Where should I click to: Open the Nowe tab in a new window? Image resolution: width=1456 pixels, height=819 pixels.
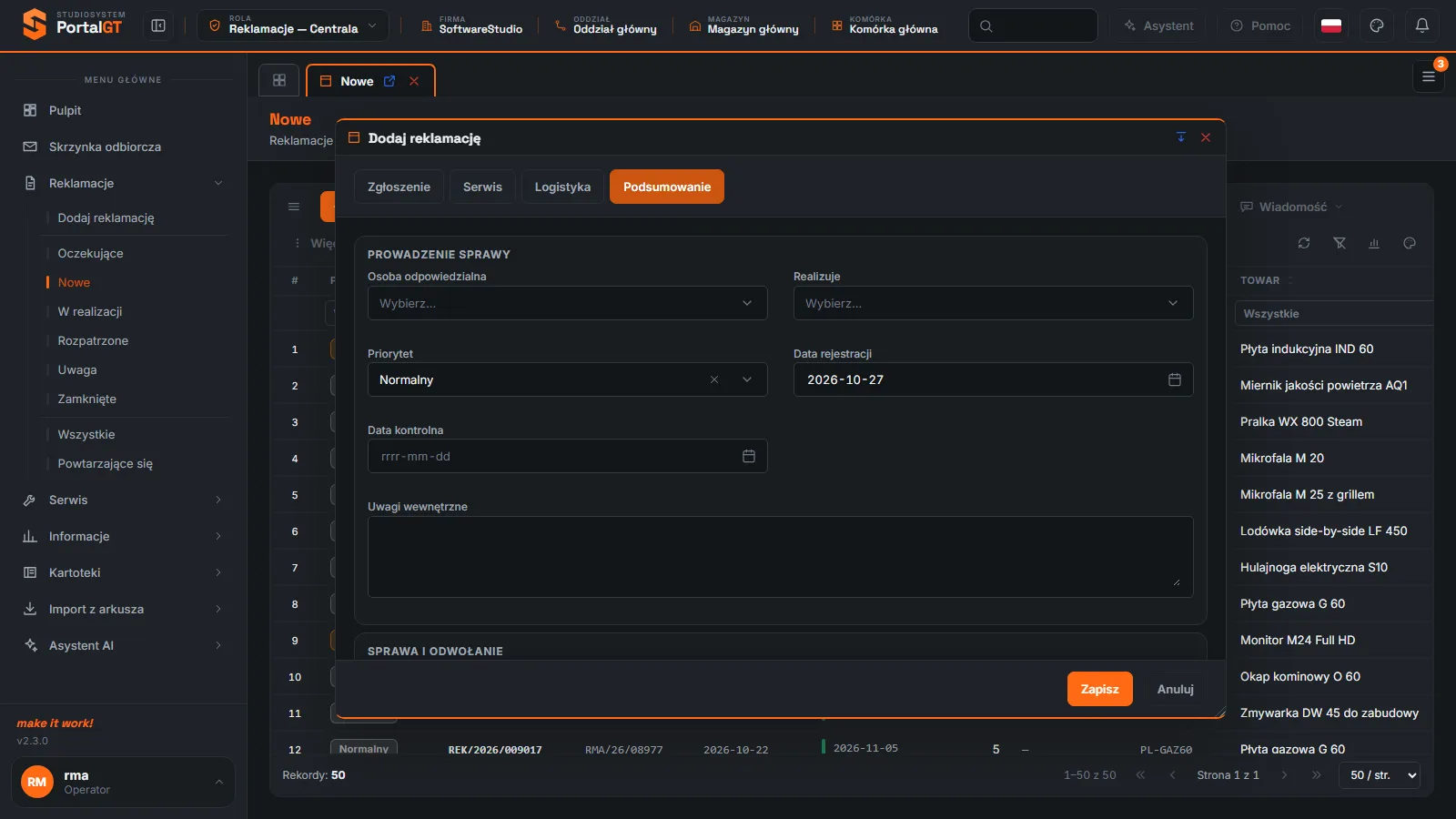[x=389, y=81]
